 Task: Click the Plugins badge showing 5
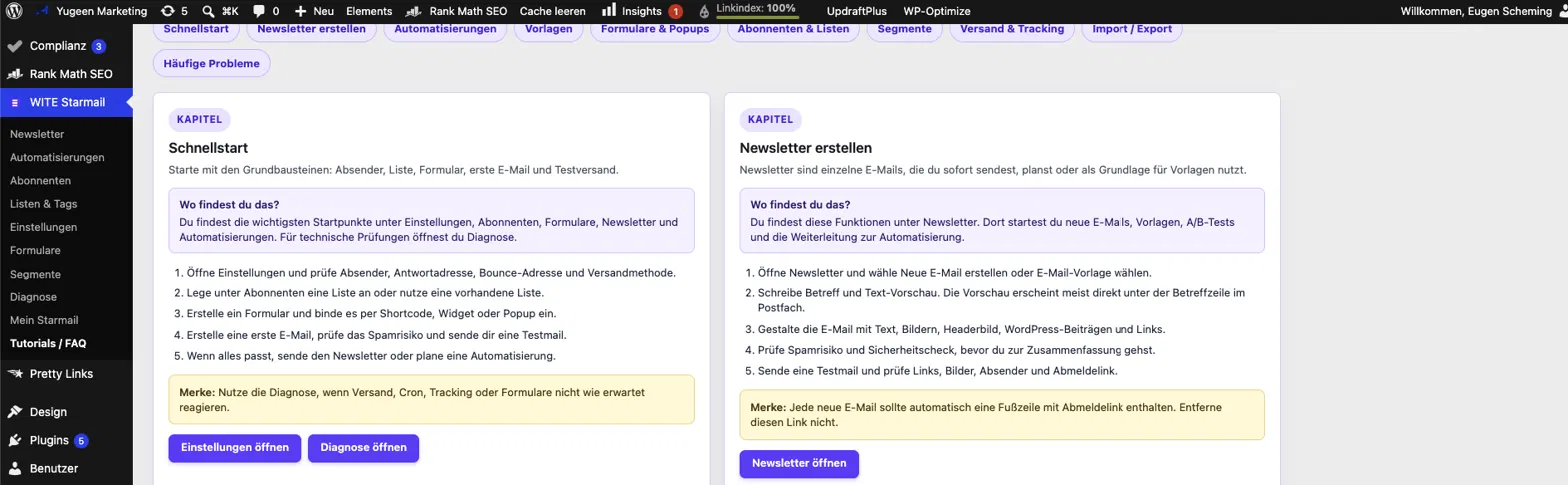point(81,440)
